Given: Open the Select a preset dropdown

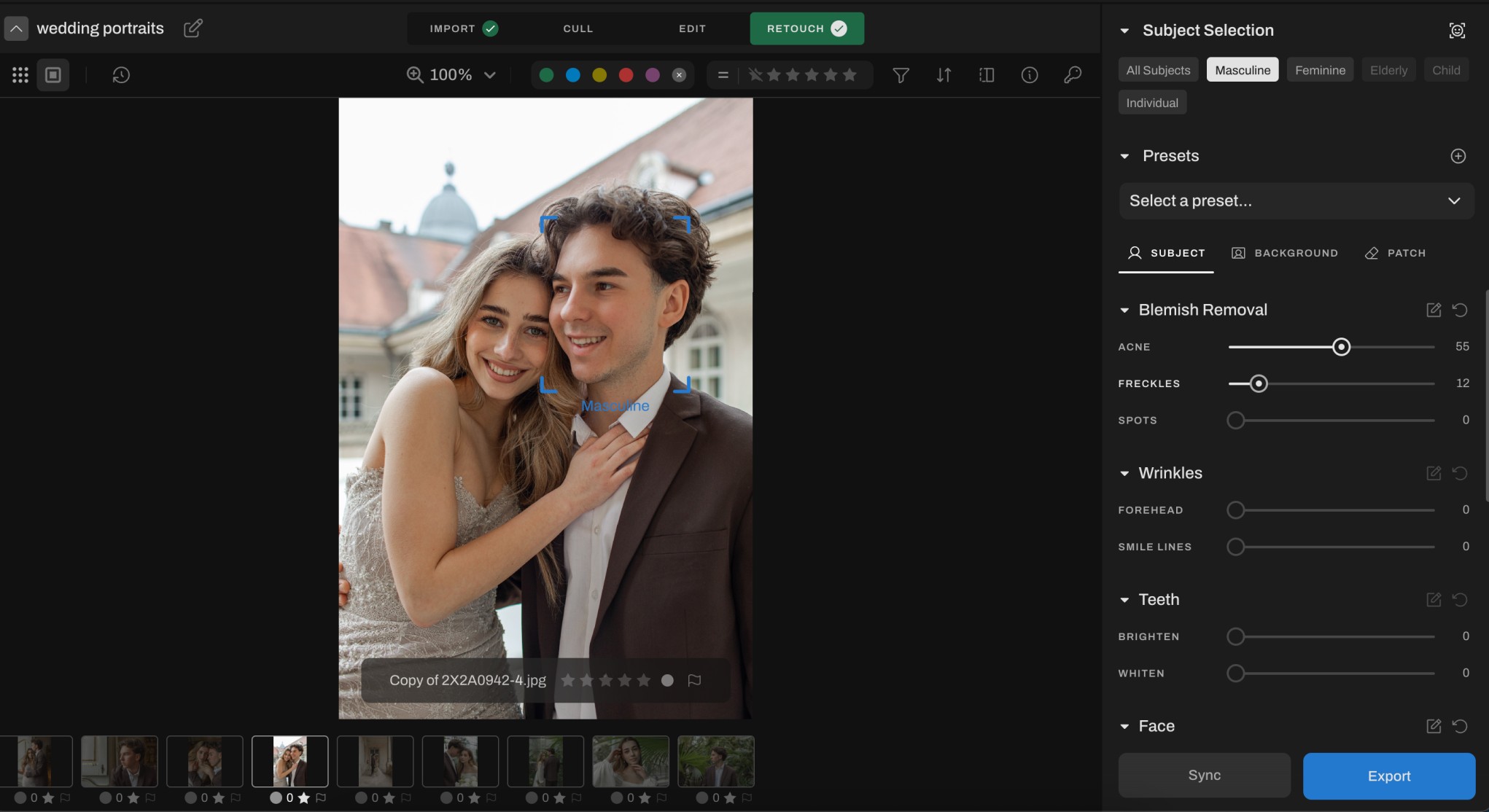Looking at the screenshot, I should pos(1296,201).
